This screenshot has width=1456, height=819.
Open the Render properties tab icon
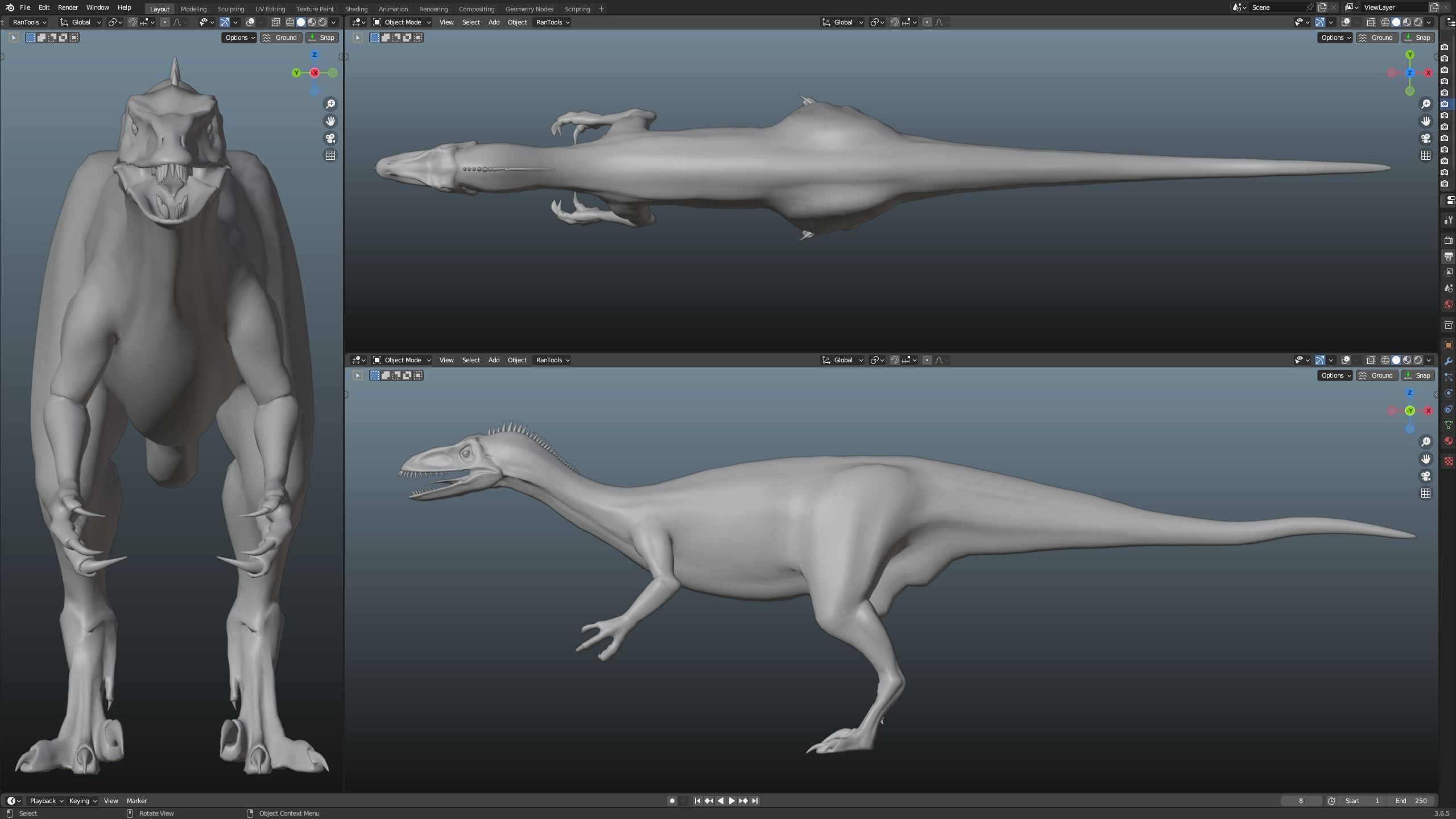pos(1449,241)
